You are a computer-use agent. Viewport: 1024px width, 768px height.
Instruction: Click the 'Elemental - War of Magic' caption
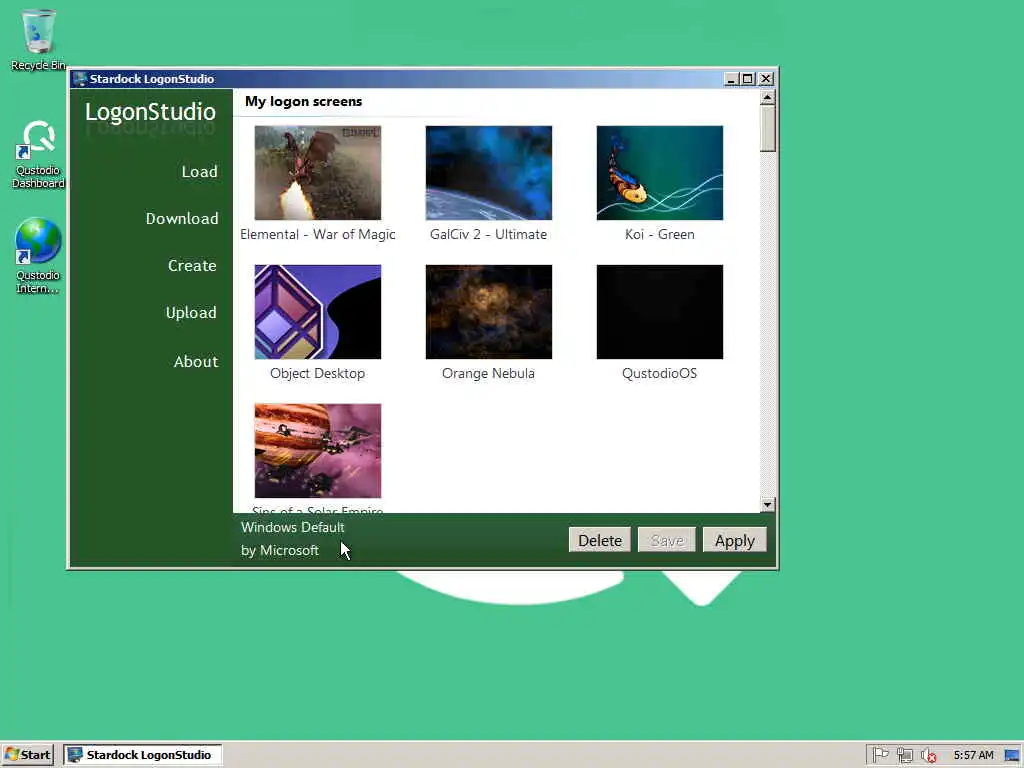pos(317,234)
